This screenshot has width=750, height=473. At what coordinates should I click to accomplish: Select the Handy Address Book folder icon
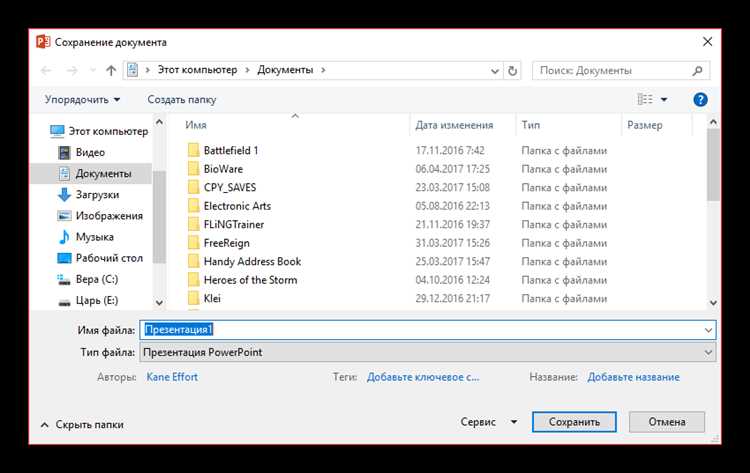pos(193,262)
